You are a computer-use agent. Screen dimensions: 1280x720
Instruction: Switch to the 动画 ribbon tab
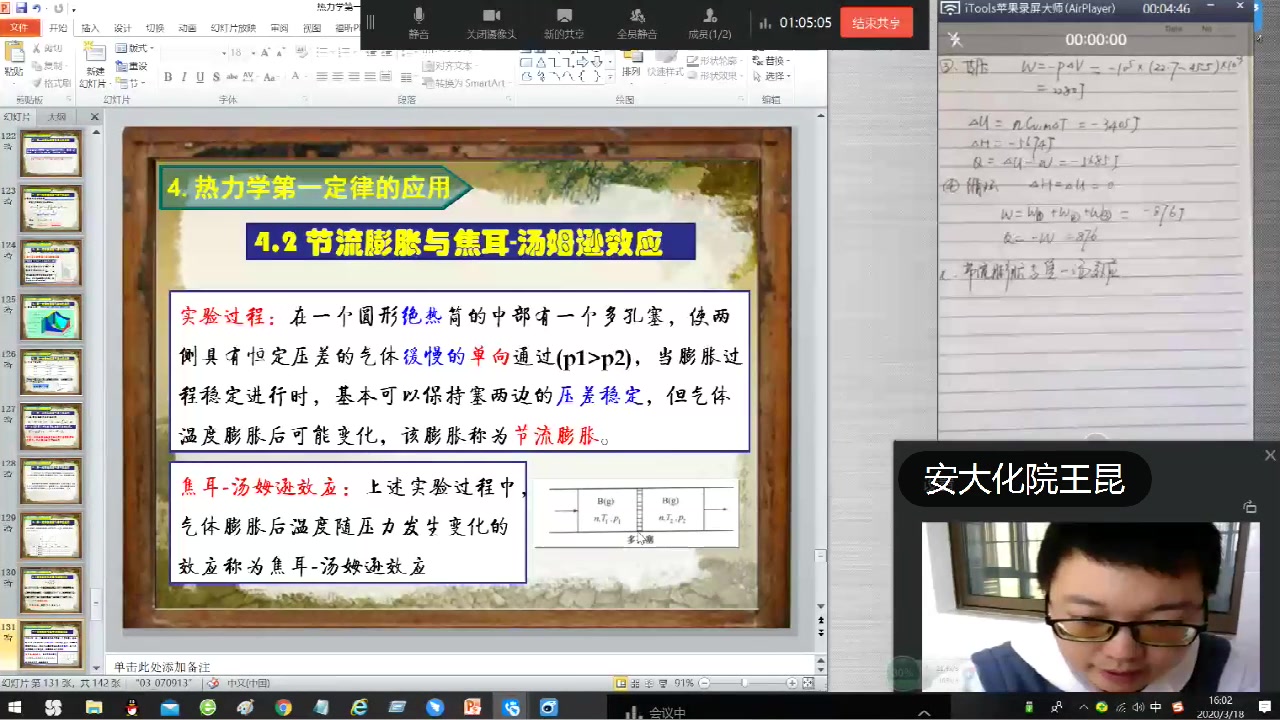coord(187,28)
